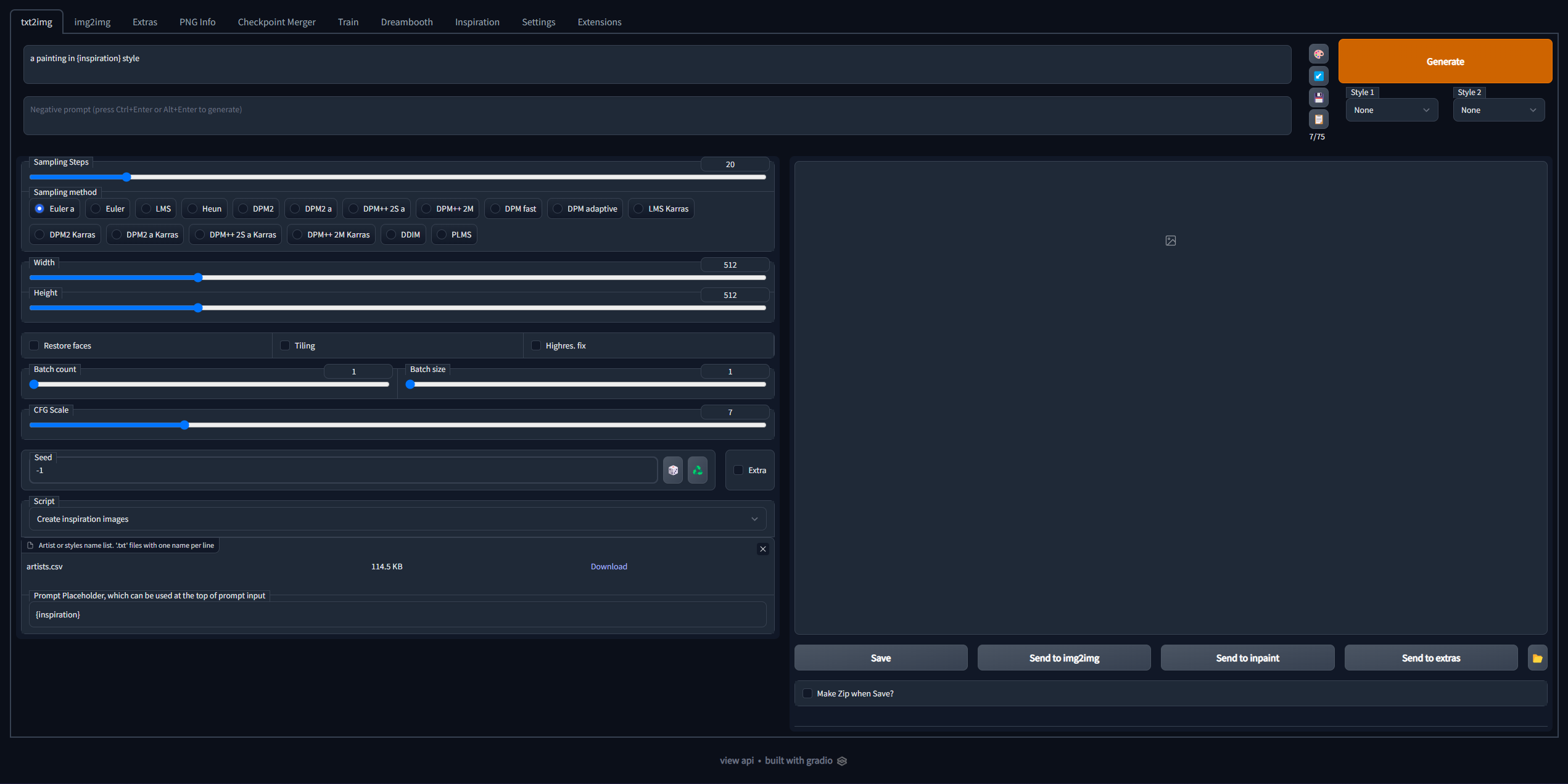Open the Style 1 dropdown

(1392, 110)
